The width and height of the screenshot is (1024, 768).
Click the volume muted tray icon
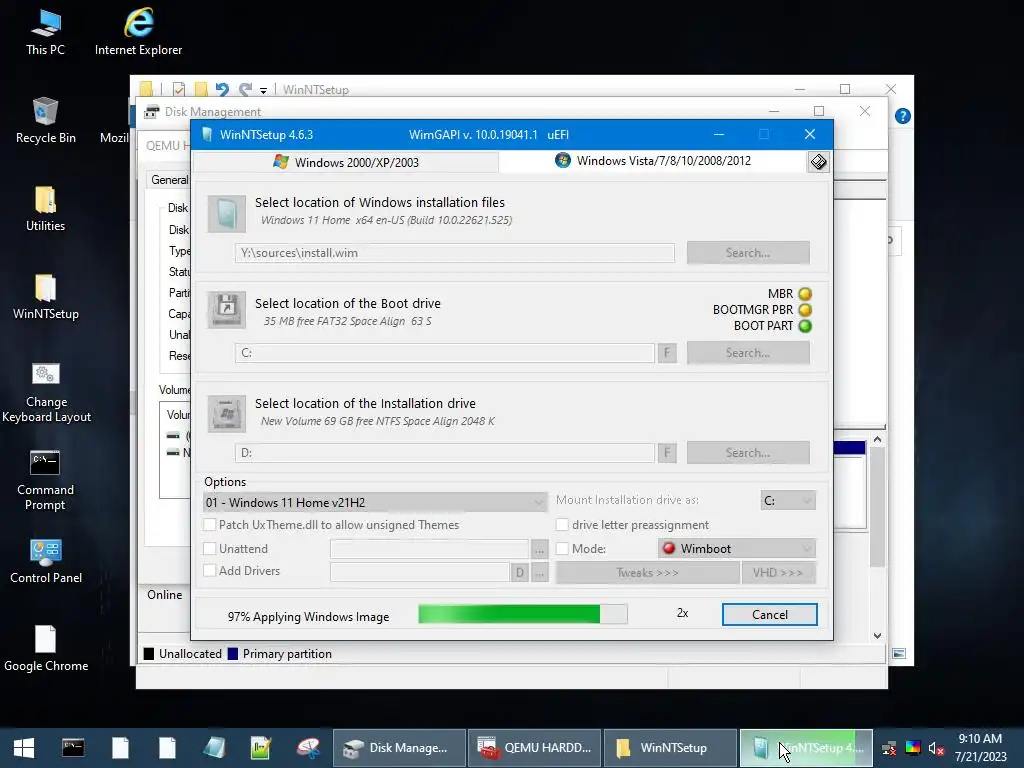936,748
